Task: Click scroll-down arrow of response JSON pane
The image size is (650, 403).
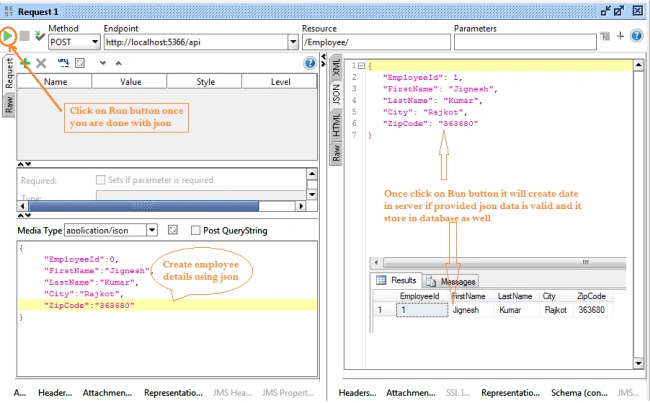Action: pyautogui.click(x=638, y=364)
